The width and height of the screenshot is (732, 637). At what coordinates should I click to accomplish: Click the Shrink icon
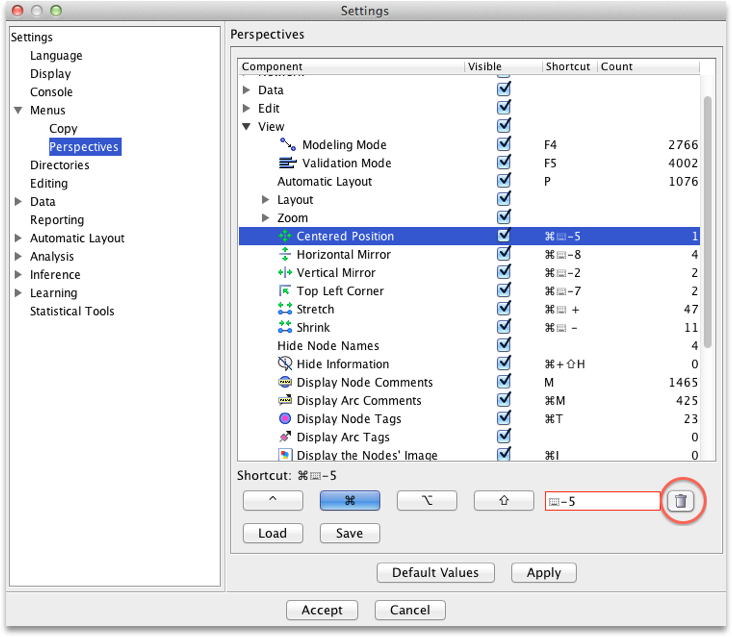(285, 327)
